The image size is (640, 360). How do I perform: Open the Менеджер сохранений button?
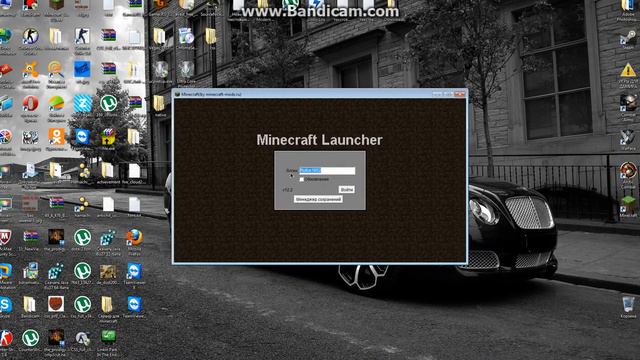(318, 199)
